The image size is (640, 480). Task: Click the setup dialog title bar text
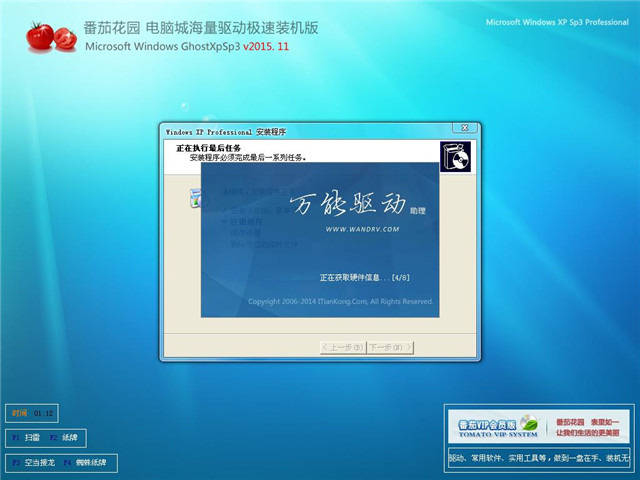[226, 132]
